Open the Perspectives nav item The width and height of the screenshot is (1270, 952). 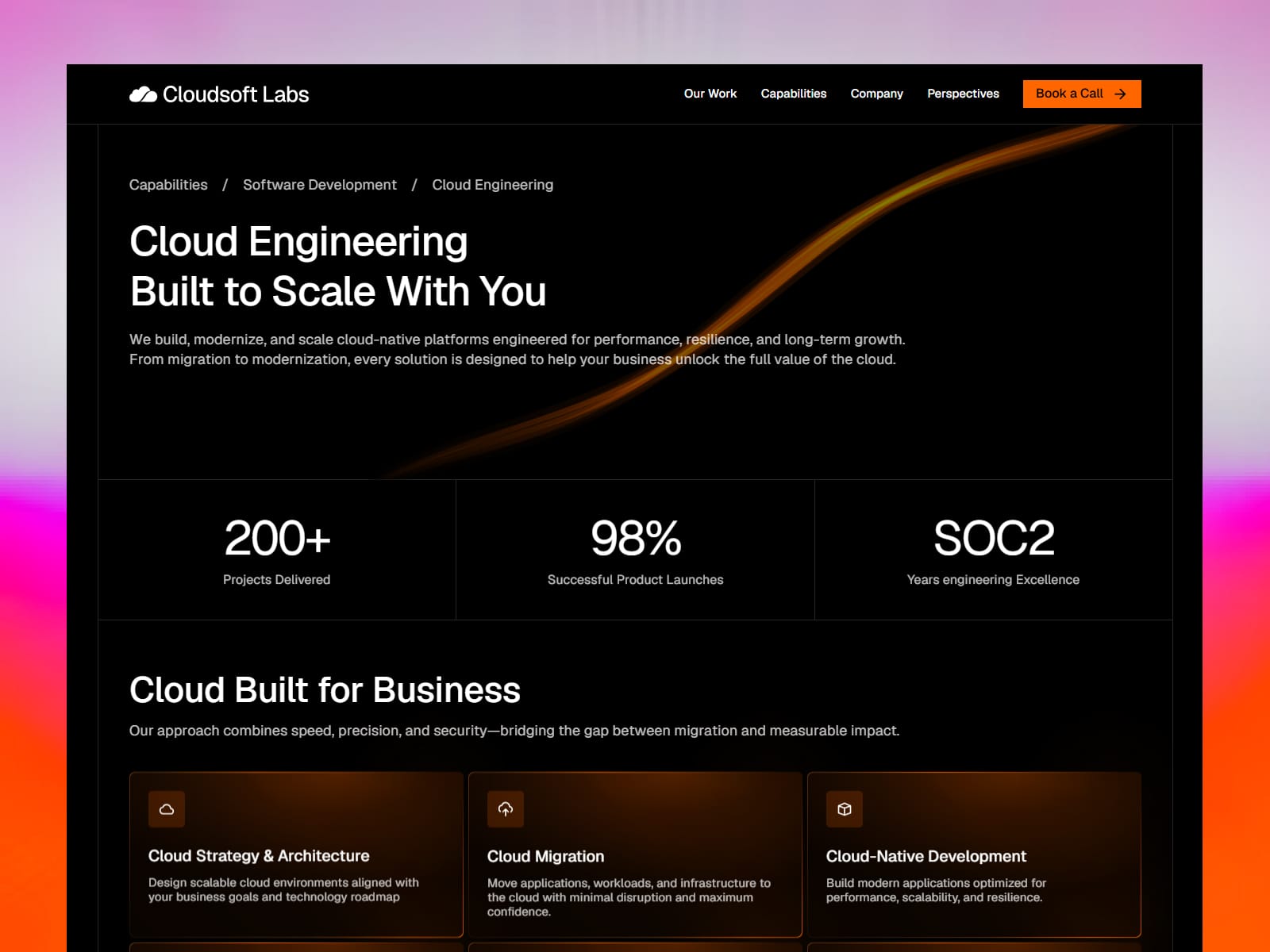click(963, 94)
